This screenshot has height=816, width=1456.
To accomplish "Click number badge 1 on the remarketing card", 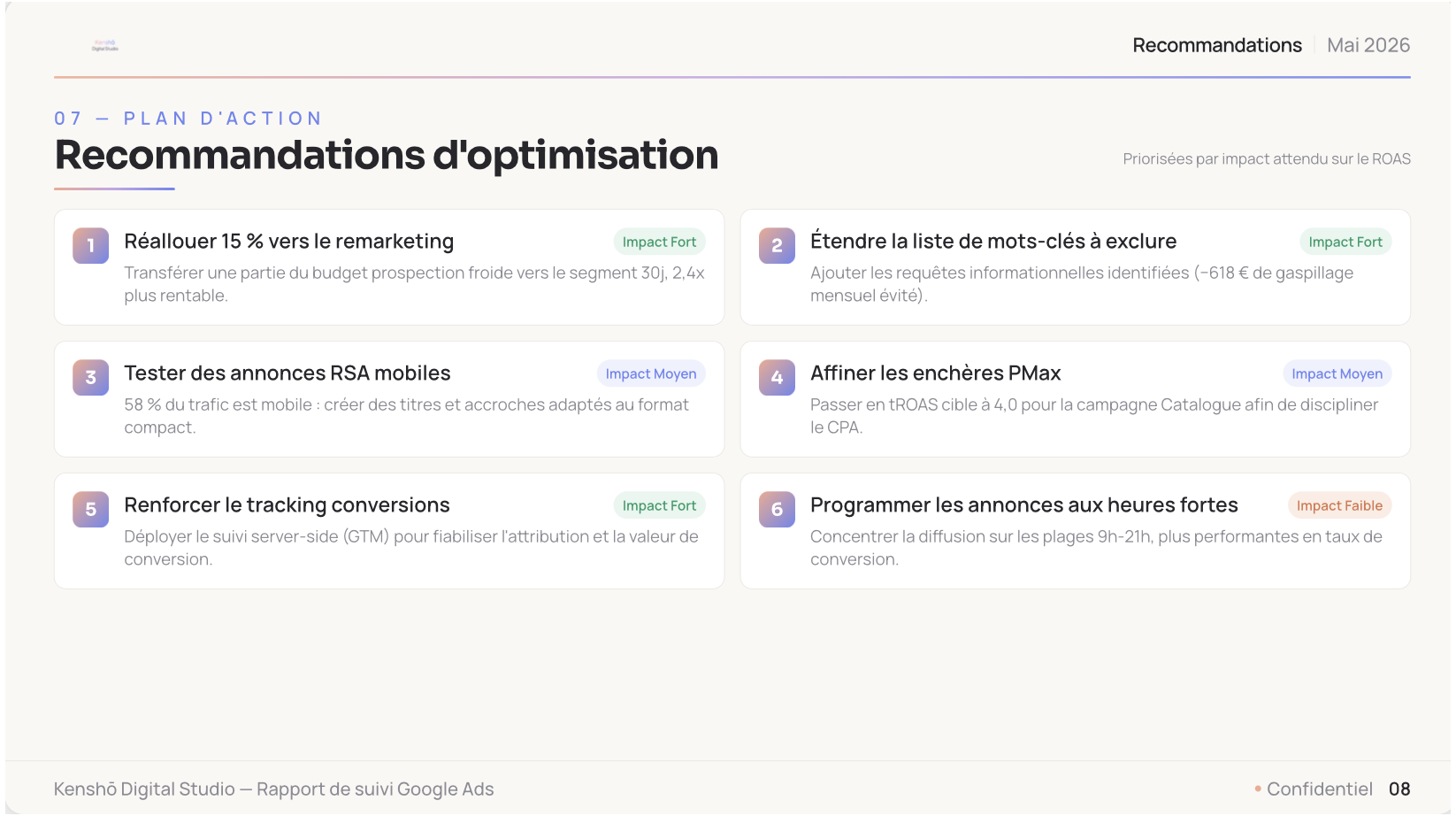I will 90,245.
